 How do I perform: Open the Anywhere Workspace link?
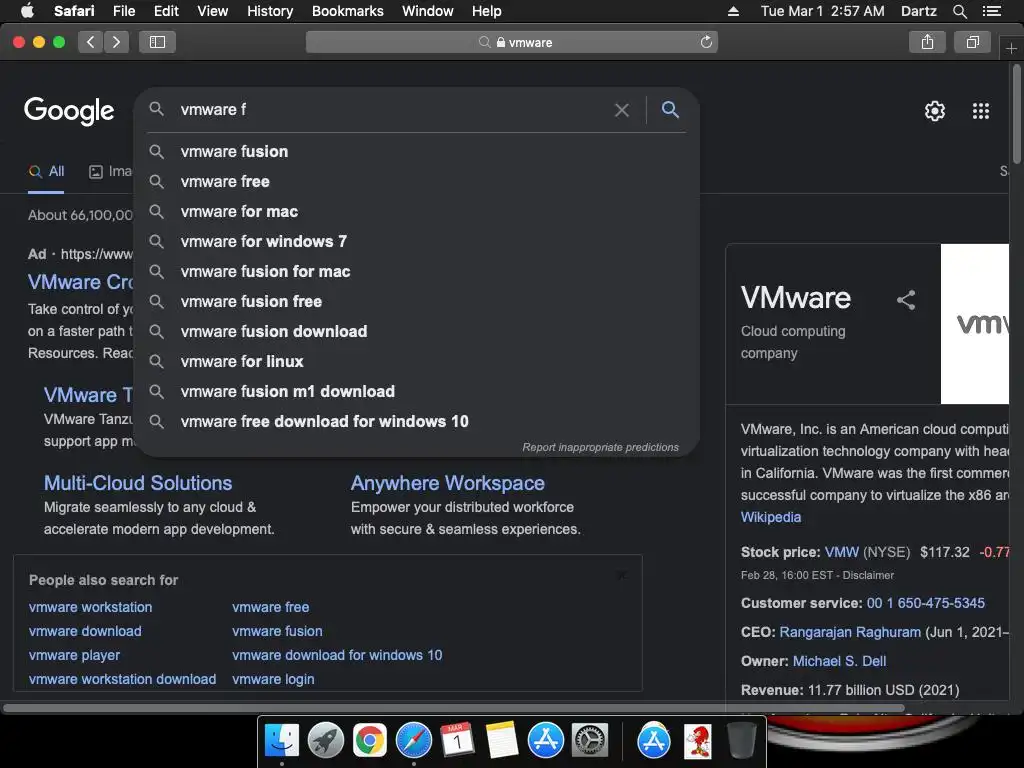(447, 483)
